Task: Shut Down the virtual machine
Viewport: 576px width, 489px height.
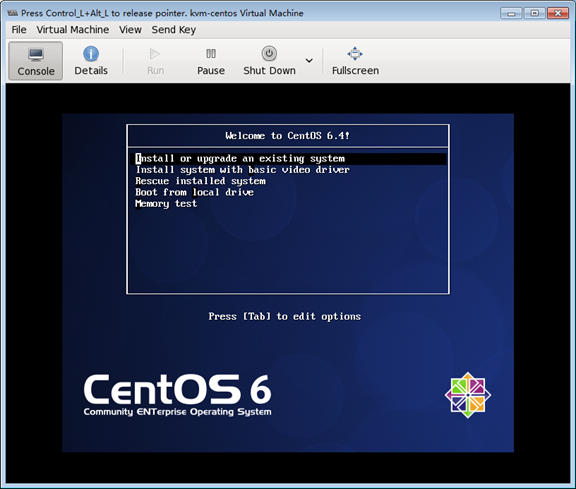Action: tap(269, 61)
